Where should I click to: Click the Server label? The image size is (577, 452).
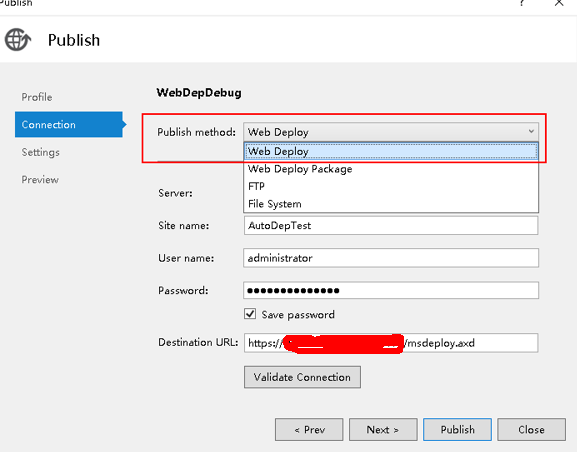[176, 193]
